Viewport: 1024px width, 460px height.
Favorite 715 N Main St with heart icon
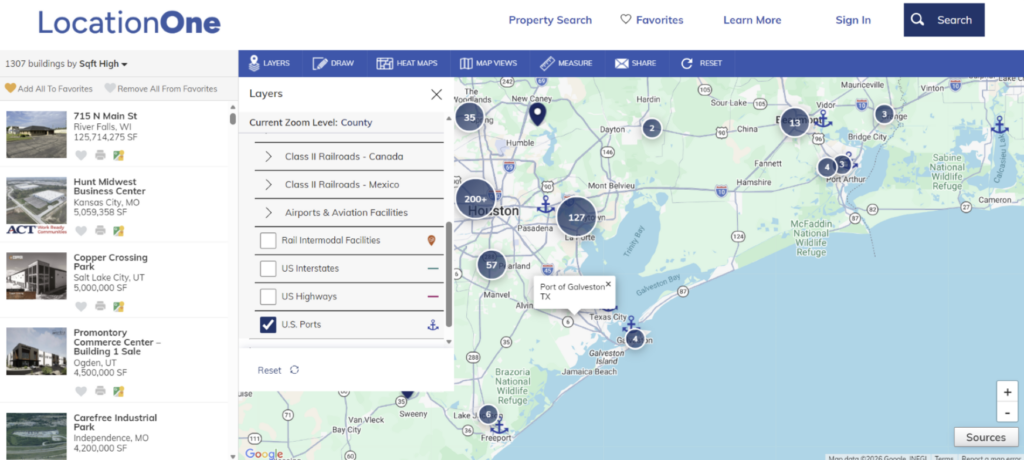coord(81,155)
